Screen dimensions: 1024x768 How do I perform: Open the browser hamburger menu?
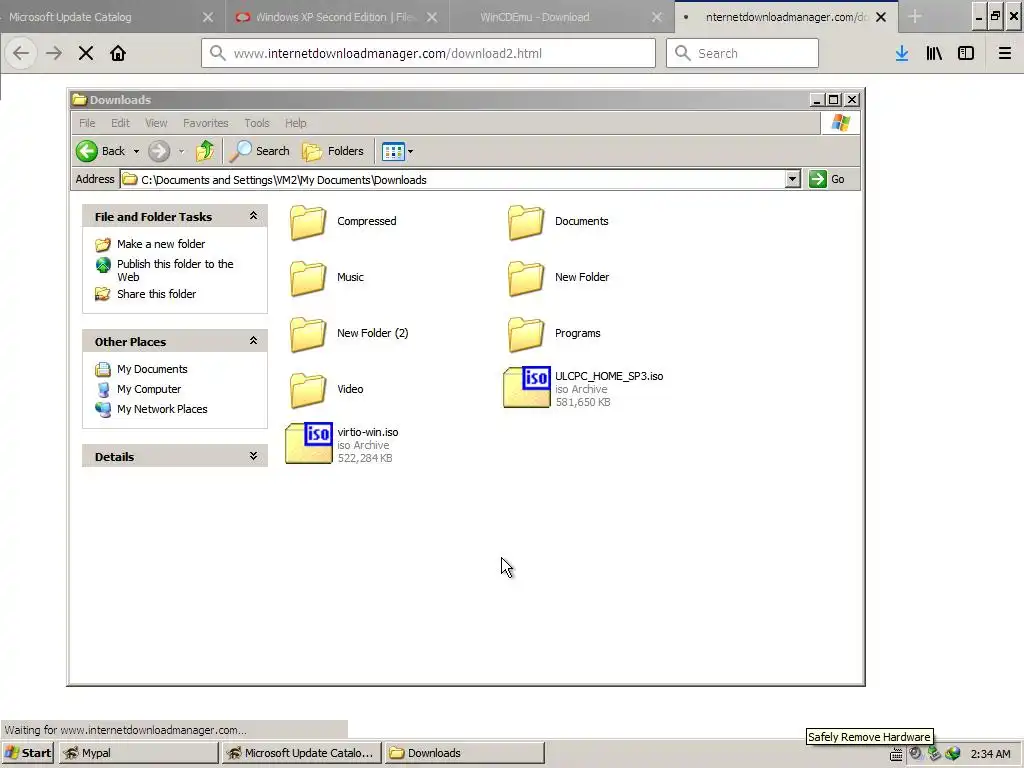coord(1005,54)
